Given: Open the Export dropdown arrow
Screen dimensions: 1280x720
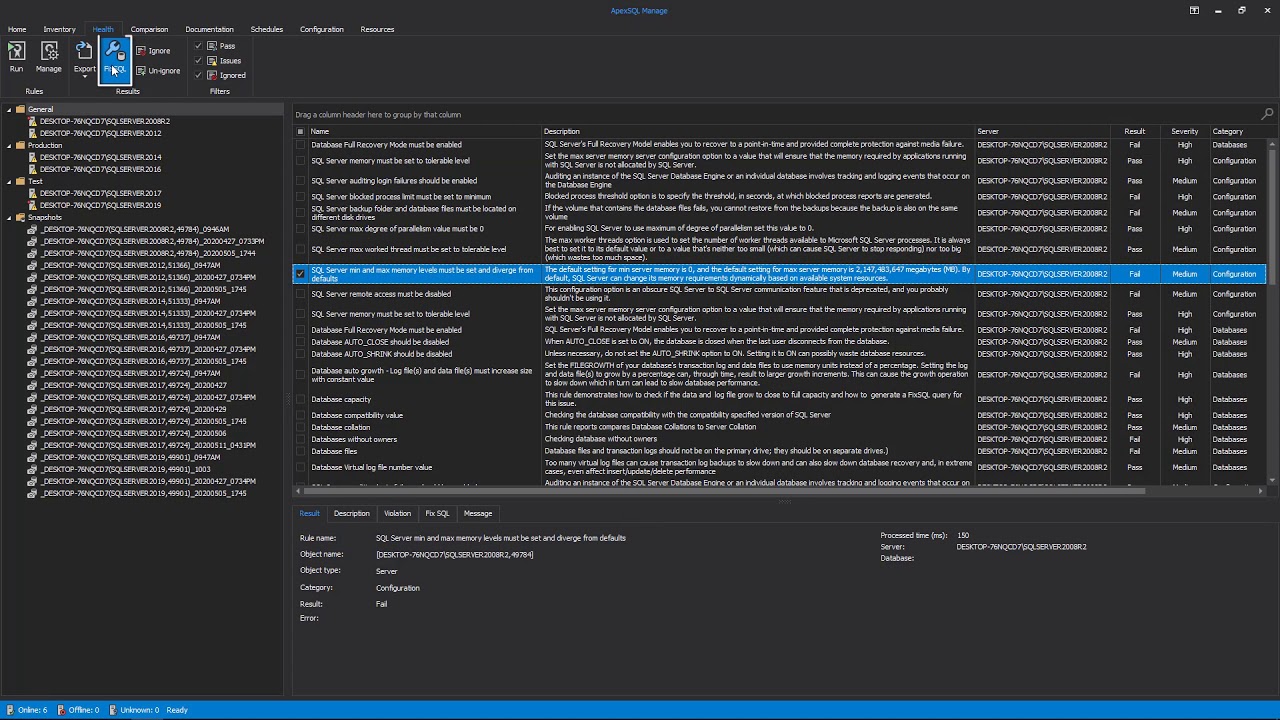Looking at the screenshot, I should pyautogui.click(x=83, y=77).
